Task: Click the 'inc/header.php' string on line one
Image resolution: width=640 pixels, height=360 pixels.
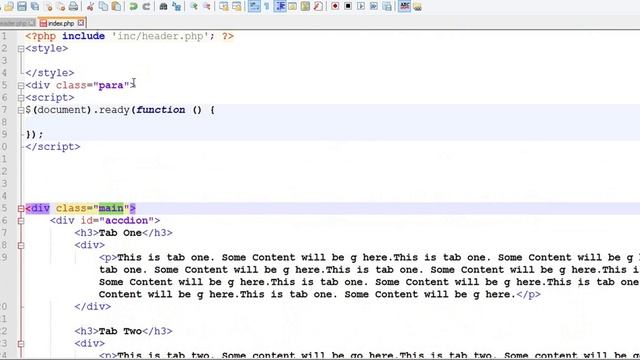Action: [x=160, y=36]
